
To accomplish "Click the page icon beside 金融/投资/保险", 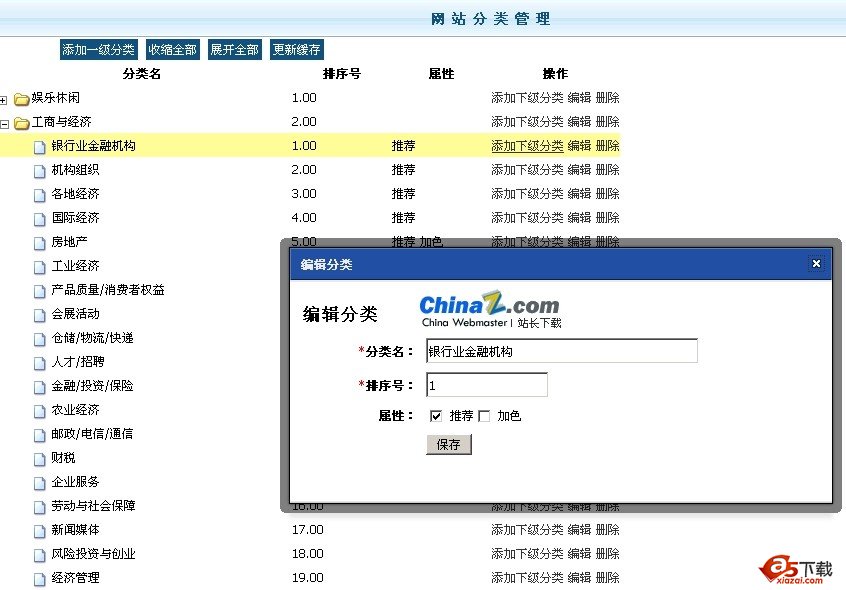I will pos(39,387).
